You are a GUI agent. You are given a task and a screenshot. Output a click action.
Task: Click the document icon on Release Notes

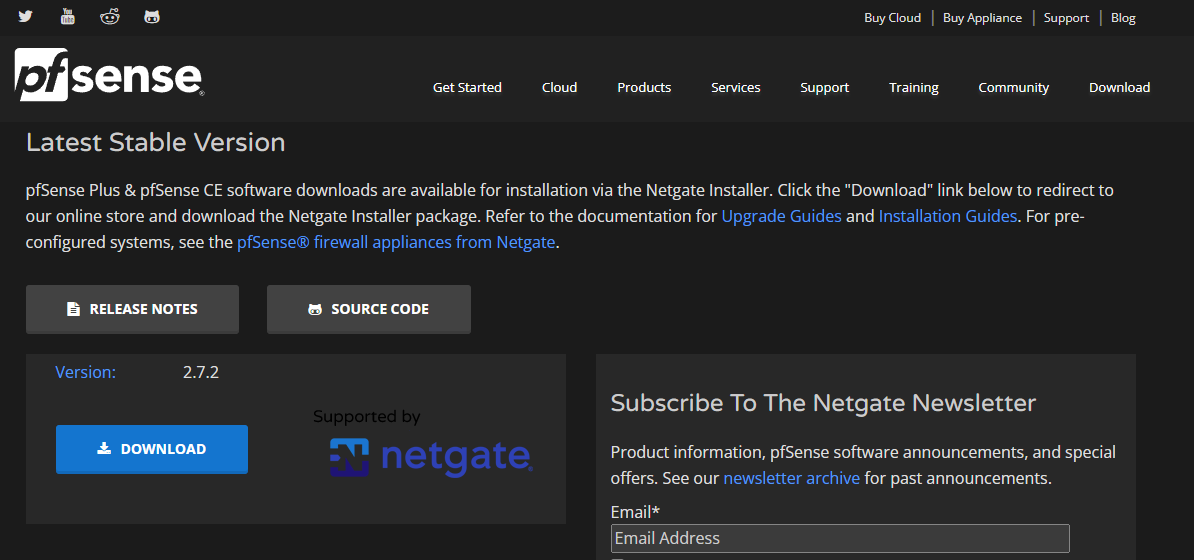[x=73, y=309]
